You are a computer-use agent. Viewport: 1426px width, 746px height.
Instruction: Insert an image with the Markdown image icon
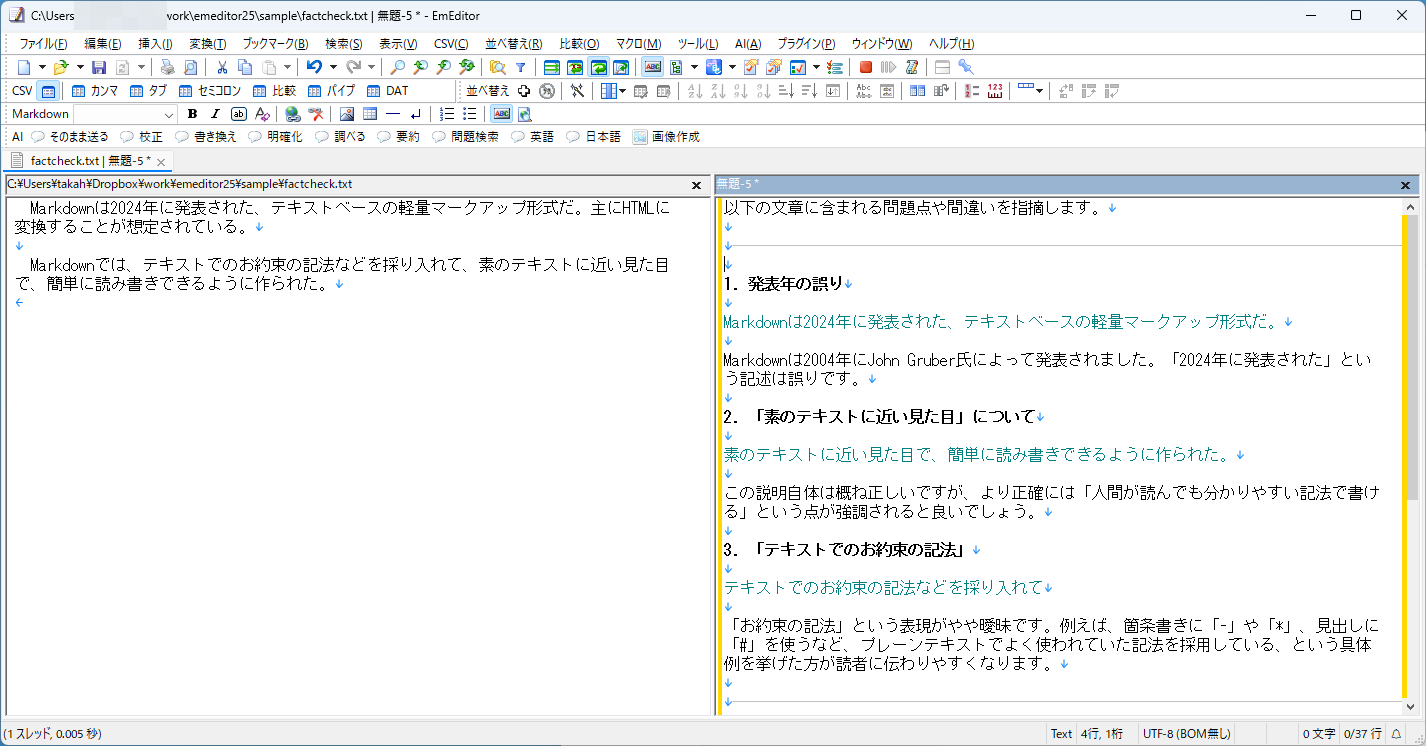pyautogui.click(x=348, y=113)
